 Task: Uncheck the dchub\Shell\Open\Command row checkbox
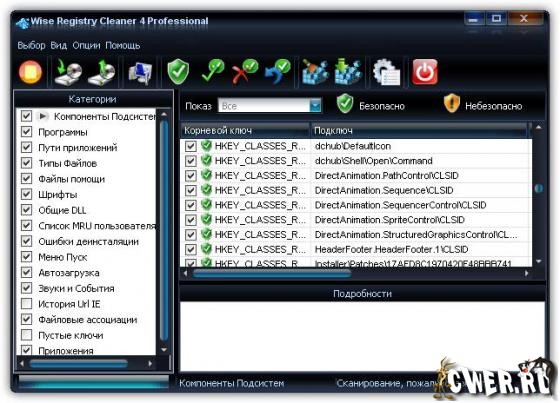pyautogui.click(x=191, y=161)
